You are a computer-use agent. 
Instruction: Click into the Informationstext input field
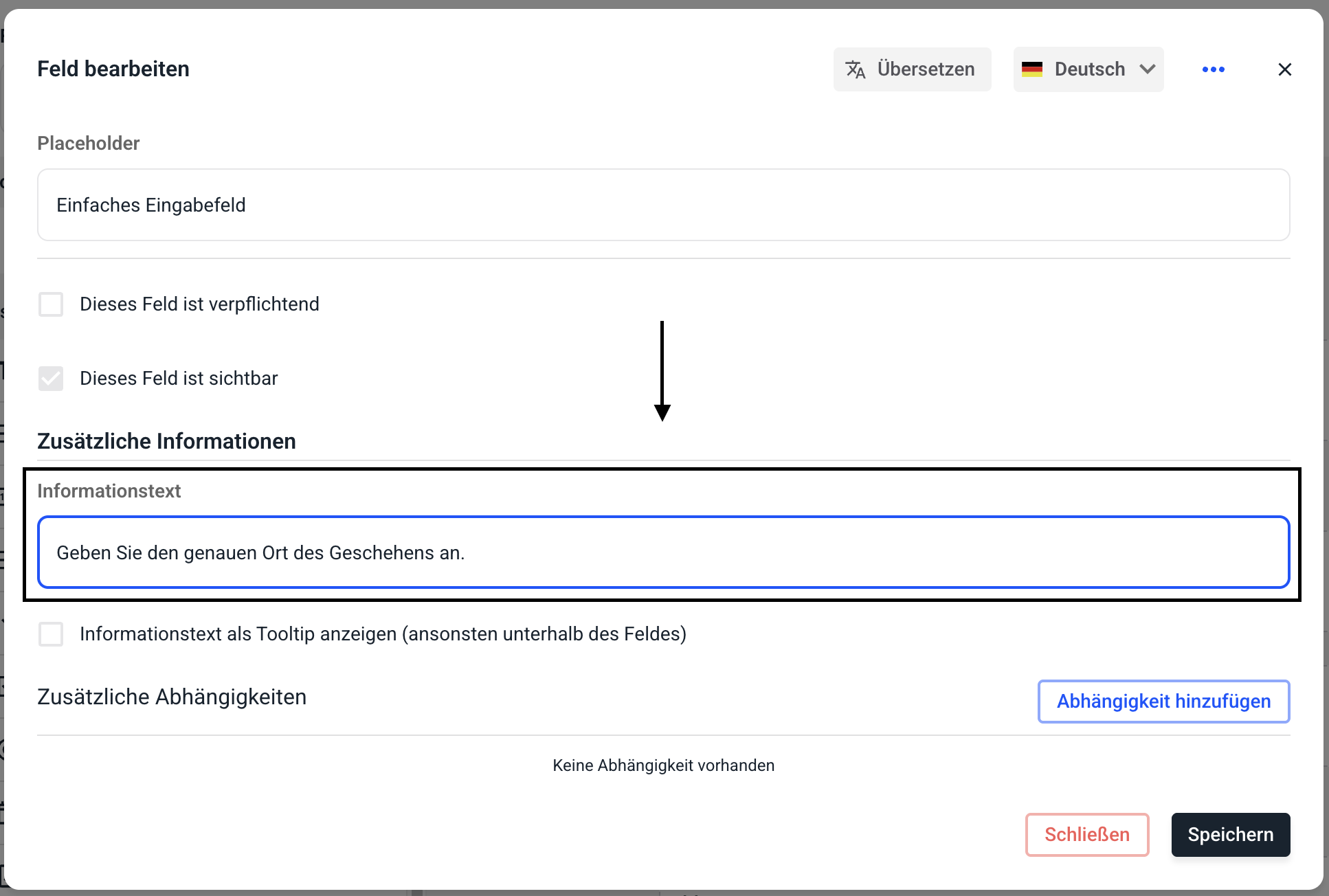tap(663, 553)
